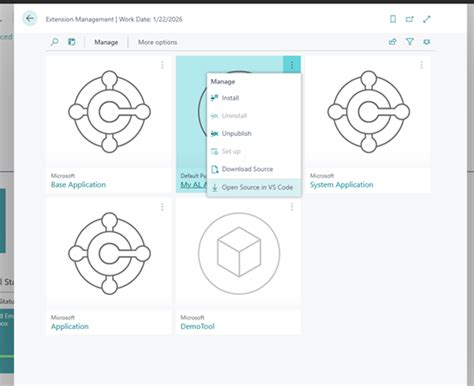Select Open Source in VS Code
This screenshot has width=474, height=386.
point(254,187)
